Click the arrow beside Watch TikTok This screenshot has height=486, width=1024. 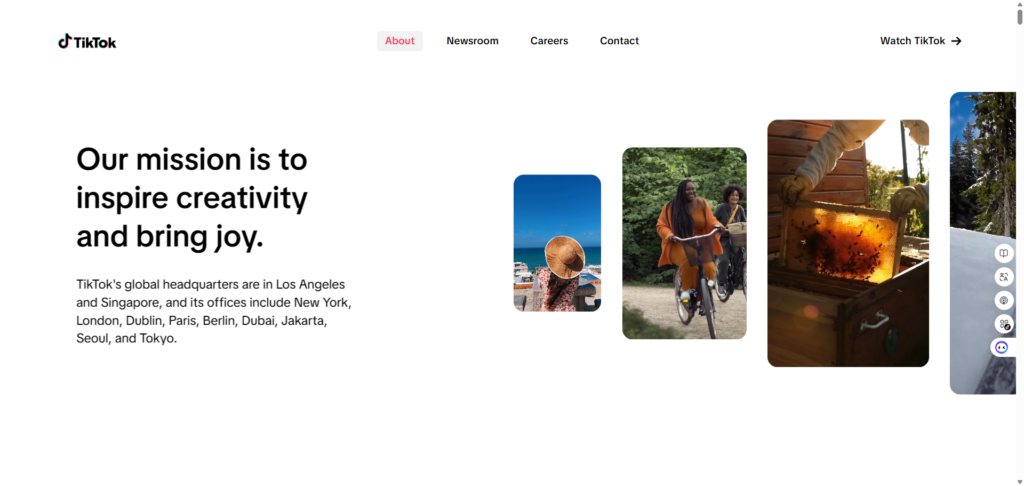pos(956,41)
